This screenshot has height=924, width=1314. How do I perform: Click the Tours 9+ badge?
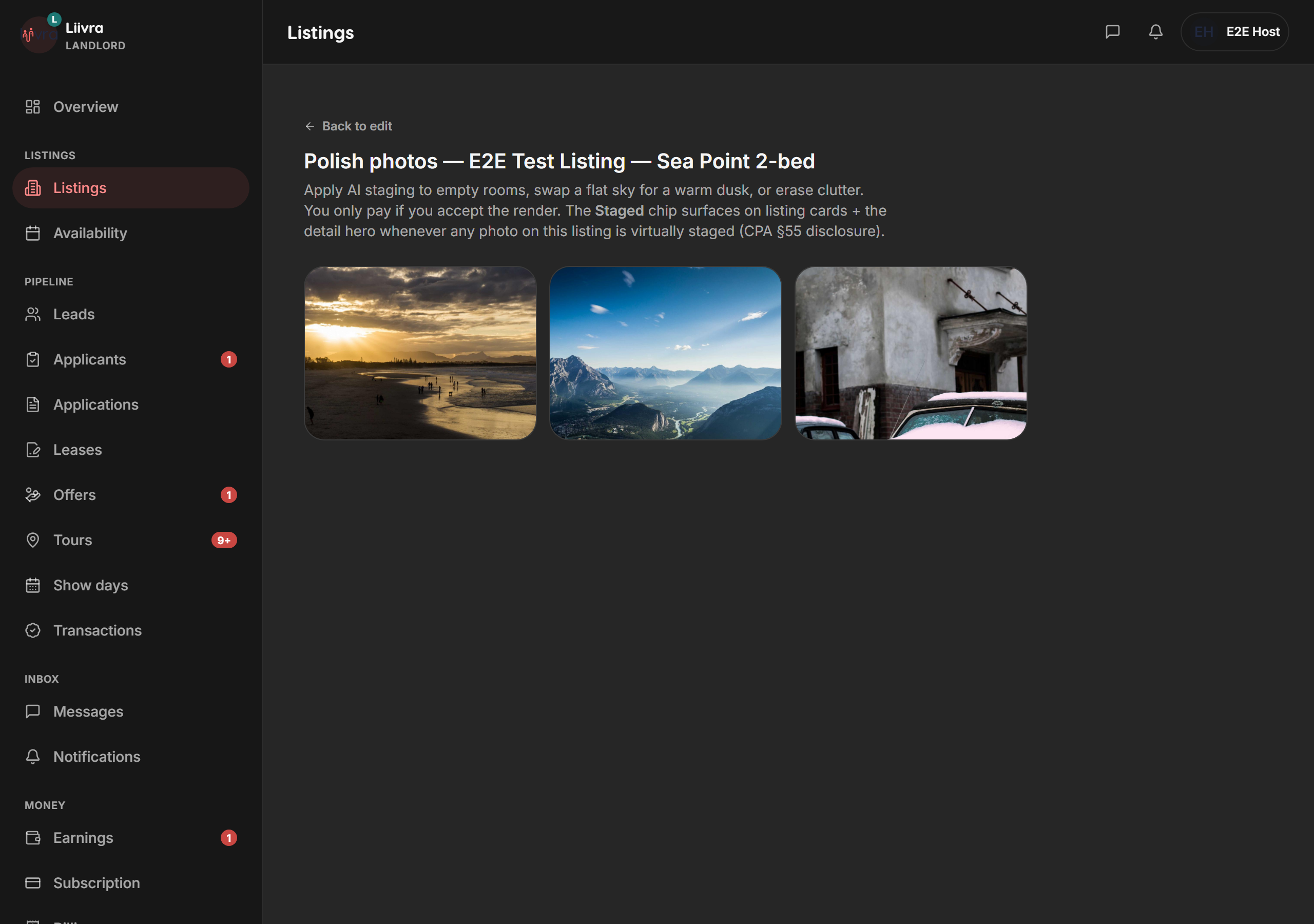pos(224,541)
